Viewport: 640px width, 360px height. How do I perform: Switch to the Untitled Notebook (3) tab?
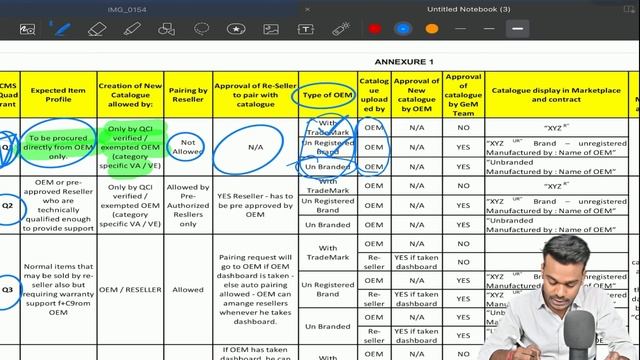point(469,9)
